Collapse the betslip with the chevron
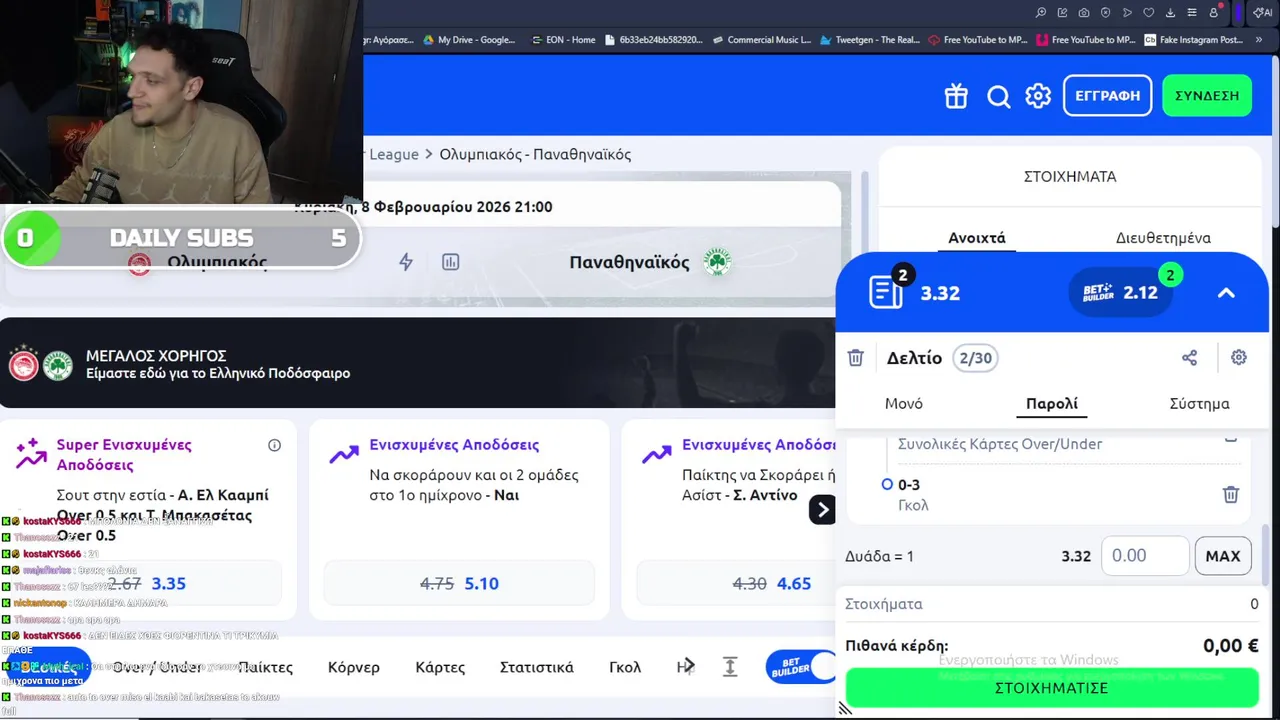Screen dimensions: 1280x720 pos(1226,293)
